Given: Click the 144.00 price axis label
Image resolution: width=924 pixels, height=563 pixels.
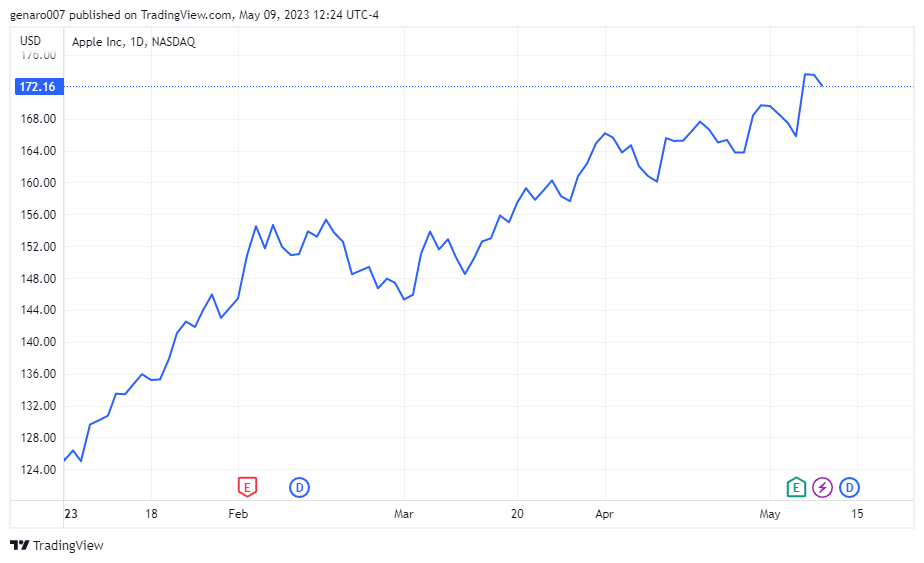Looking at the screenshot, I should click(38, 310).
